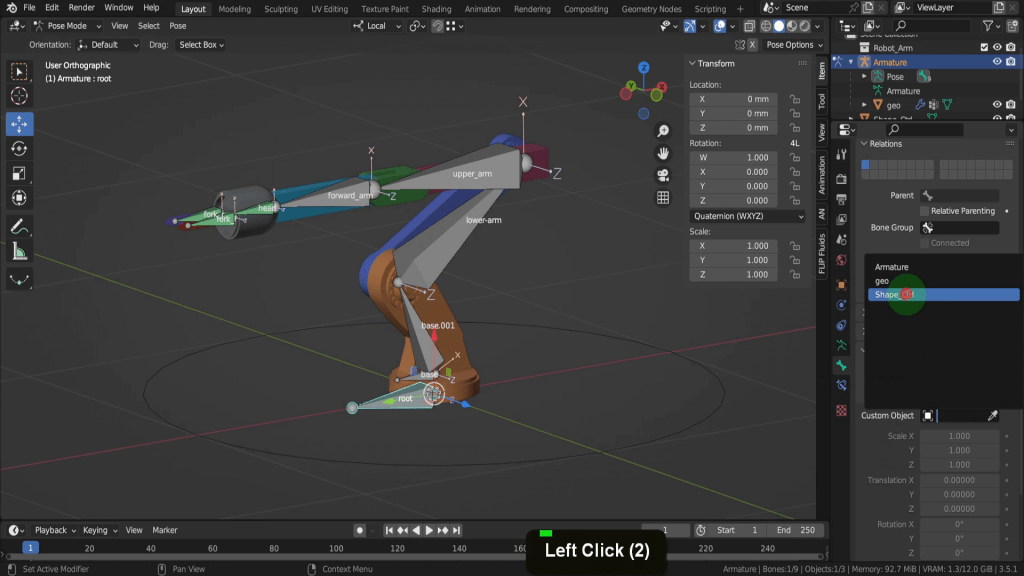The width and height of the screenshot is (1024, 576).
Task: Open the Shading workspace tab
Action: tap(436, 9)
